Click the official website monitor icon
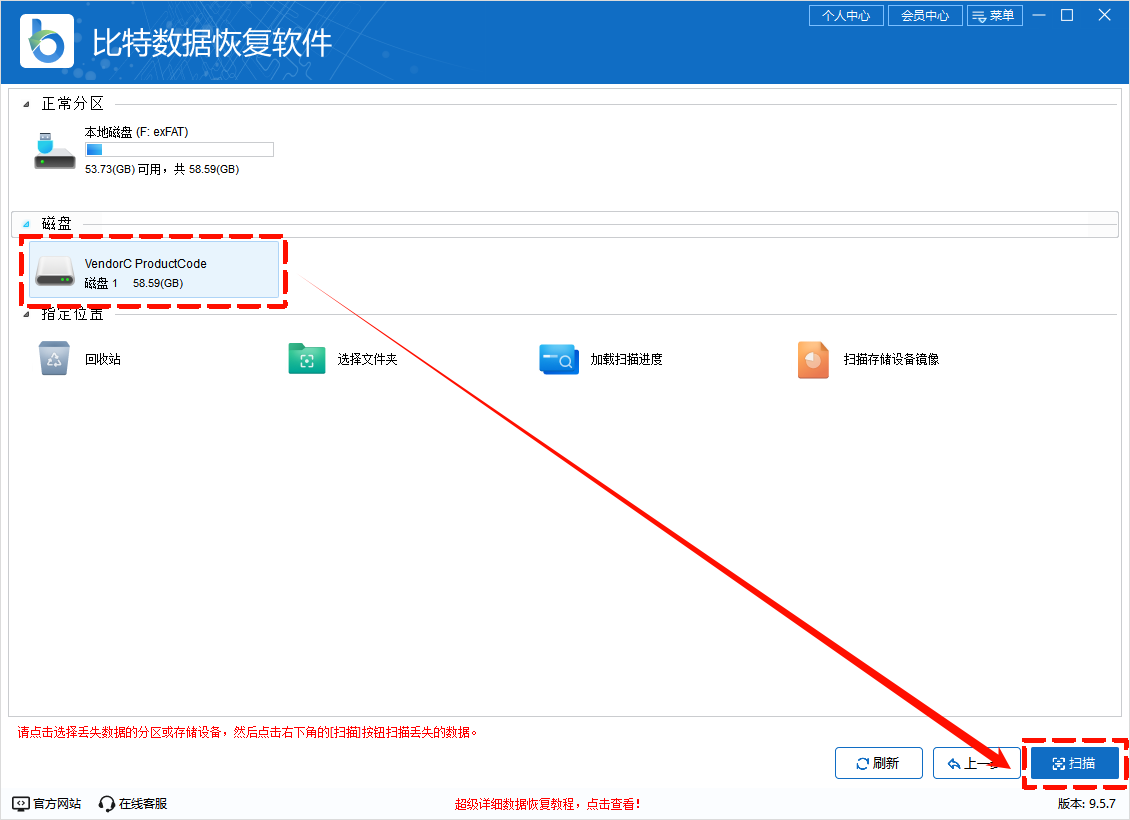 [x=21, y=804]
